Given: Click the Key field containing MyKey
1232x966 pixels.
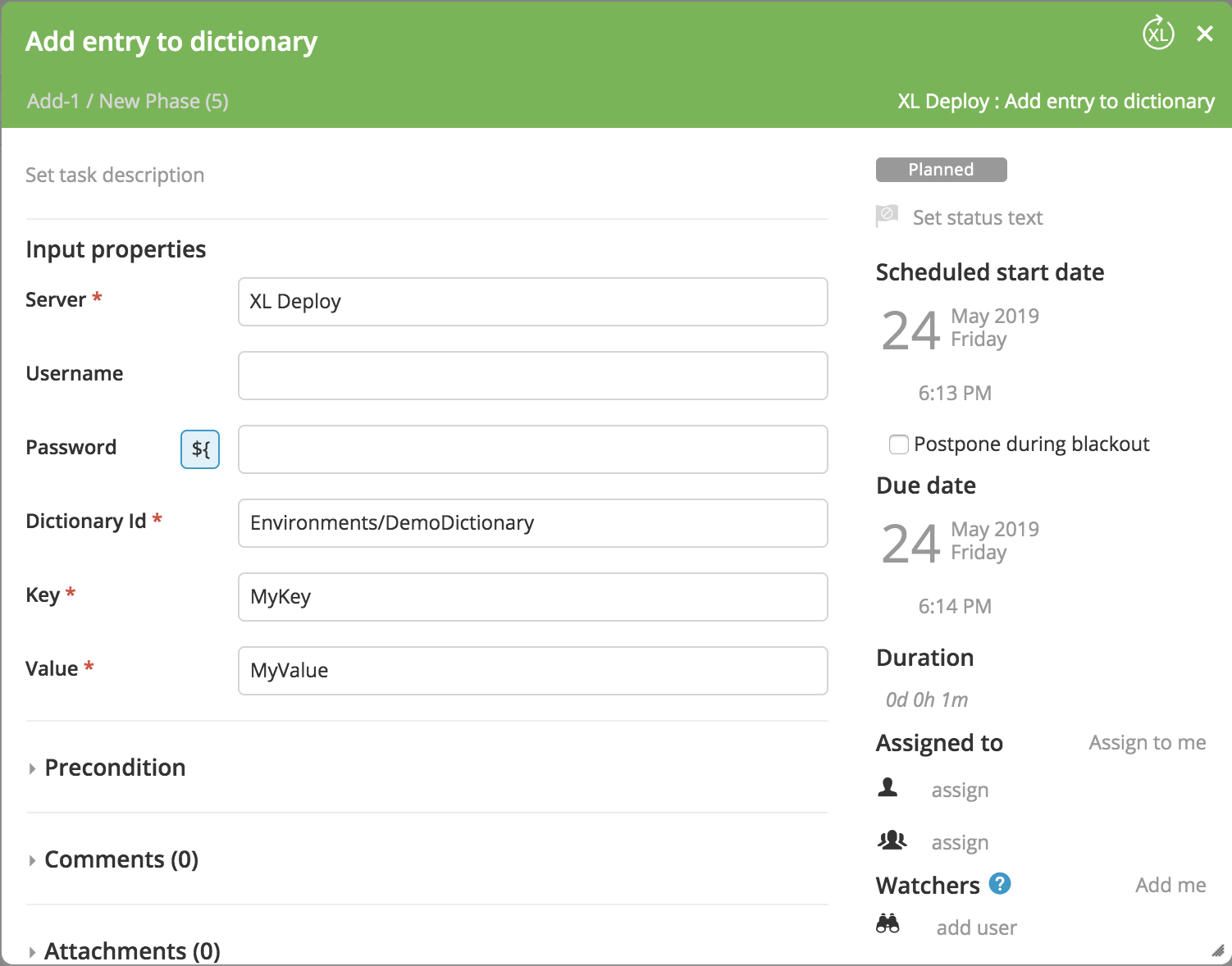Looking at the screenshot, I should (x=533, y=597).
